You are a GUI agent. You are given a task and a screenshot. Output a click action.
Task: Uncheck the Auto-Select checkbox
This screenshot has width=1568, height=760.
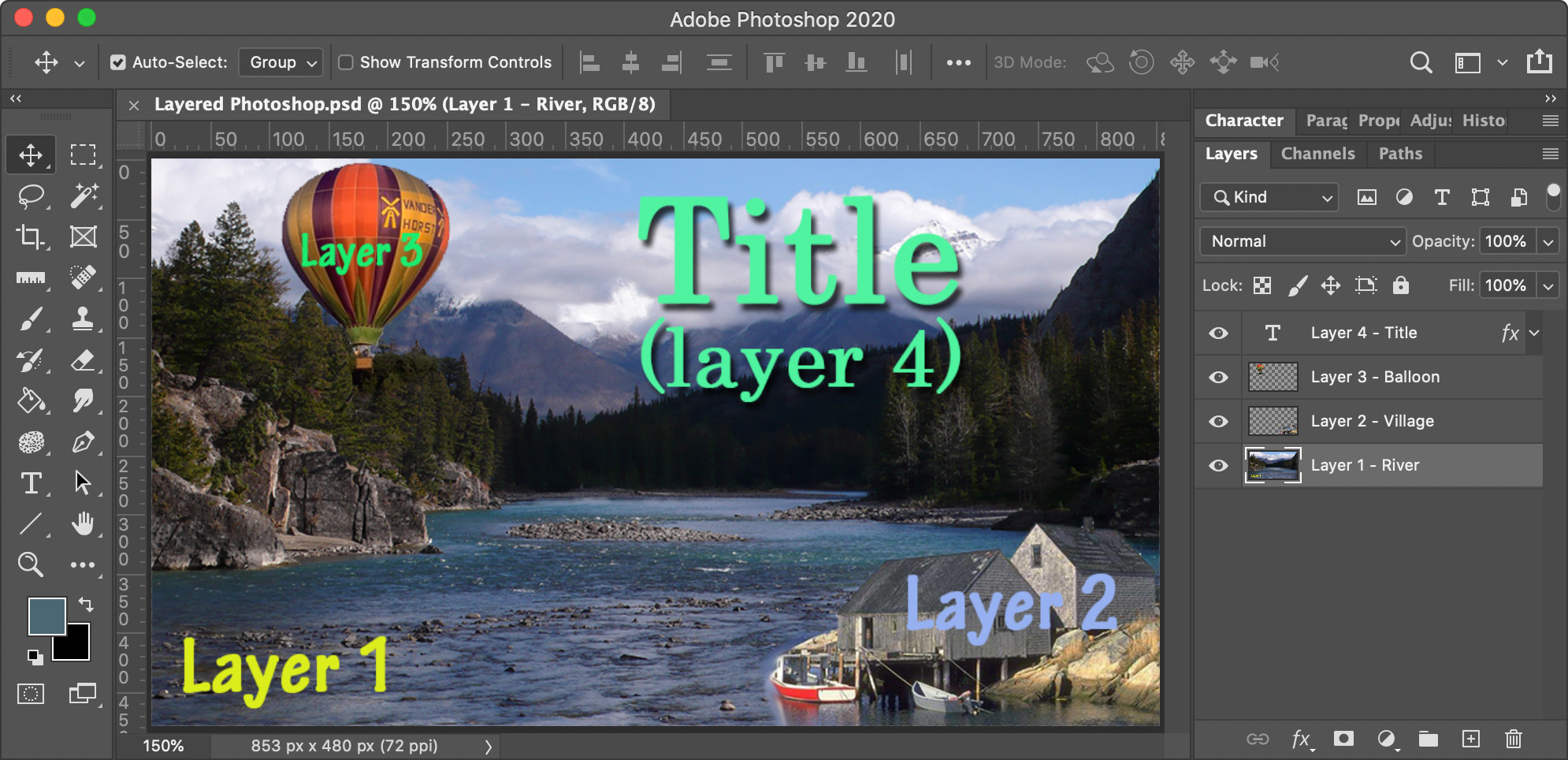pos(118,62)
